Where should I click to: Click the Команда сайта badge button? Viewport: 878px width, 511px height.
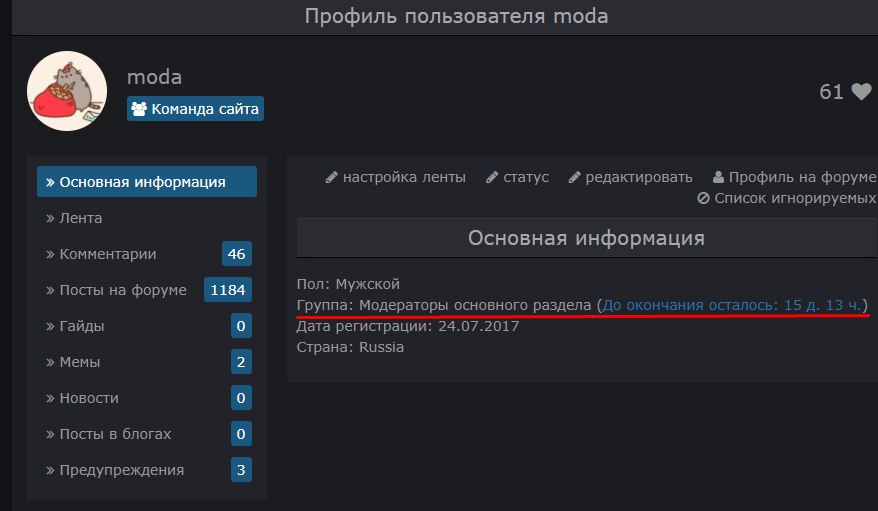coord(196,109)
